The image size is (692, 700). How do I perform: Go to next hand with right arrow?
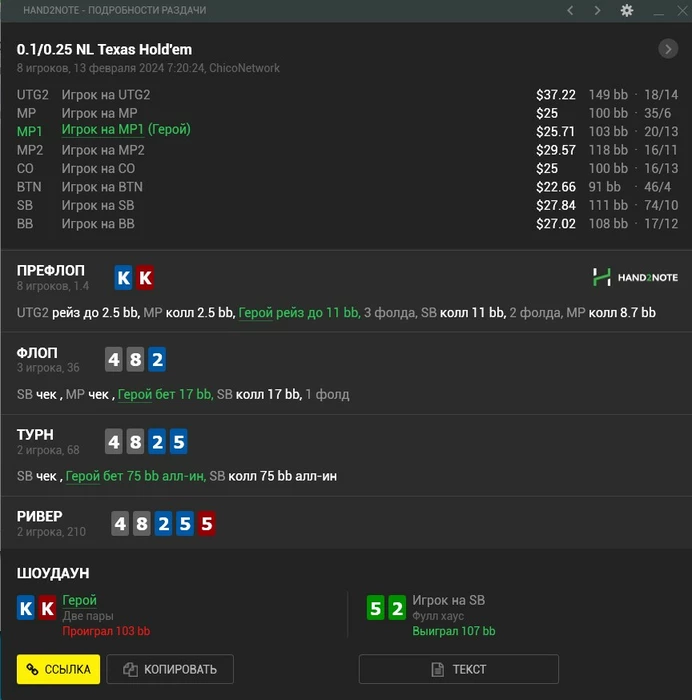click(597, 10)
